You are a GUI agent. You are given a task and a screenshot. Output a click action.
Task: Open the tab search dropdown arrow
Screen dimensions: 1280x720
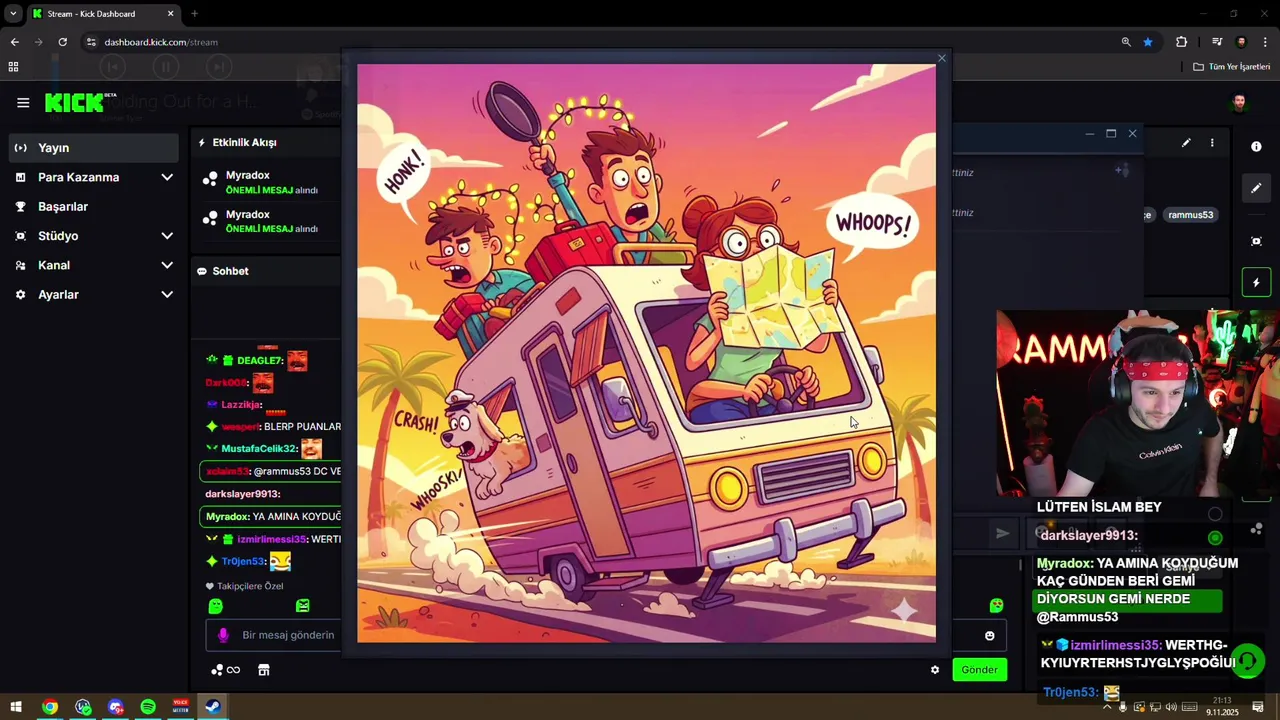(x=13, y=14)
